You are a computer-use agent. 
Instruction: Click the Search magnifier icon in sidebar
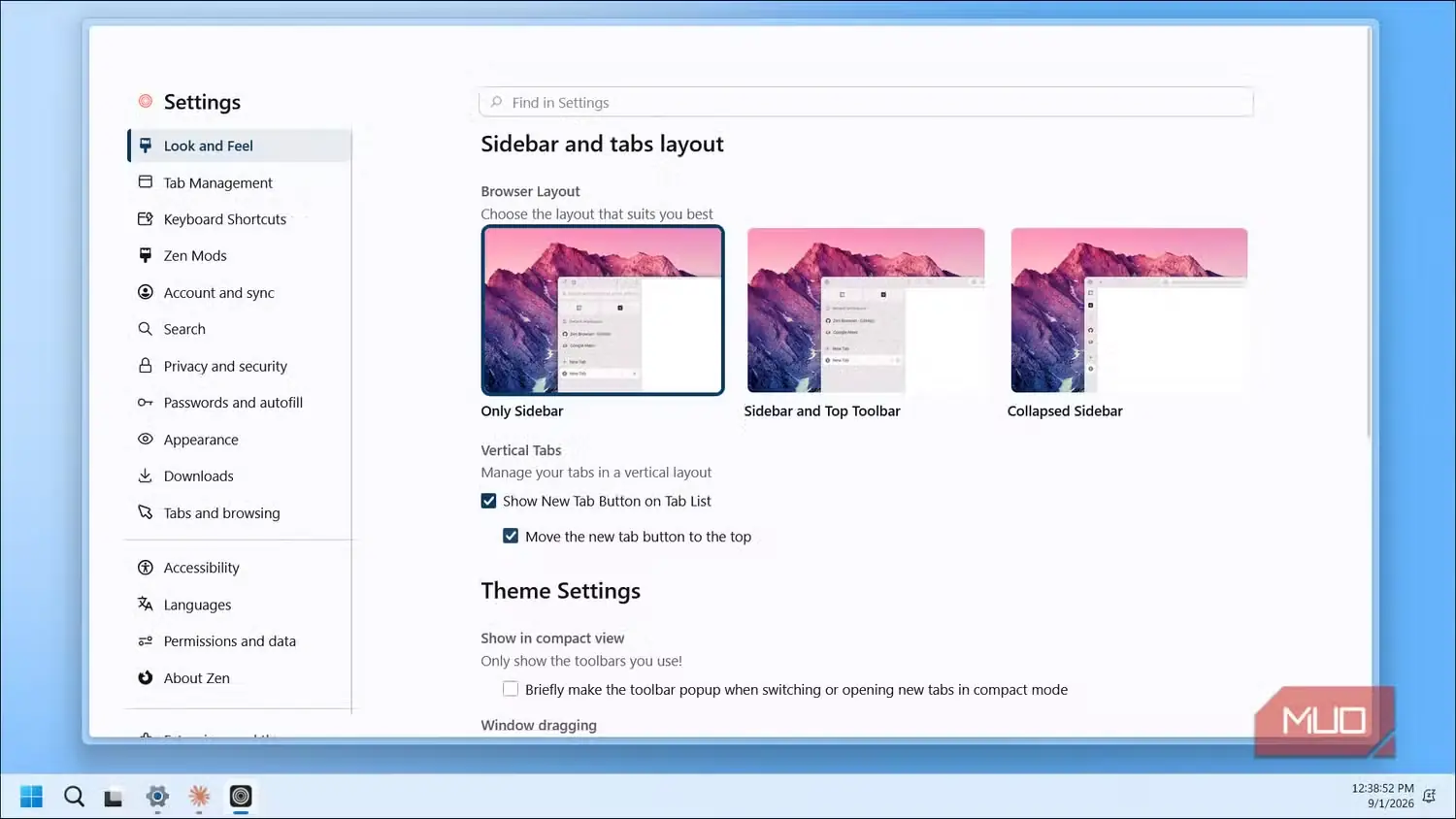click(x=146, y=329)
